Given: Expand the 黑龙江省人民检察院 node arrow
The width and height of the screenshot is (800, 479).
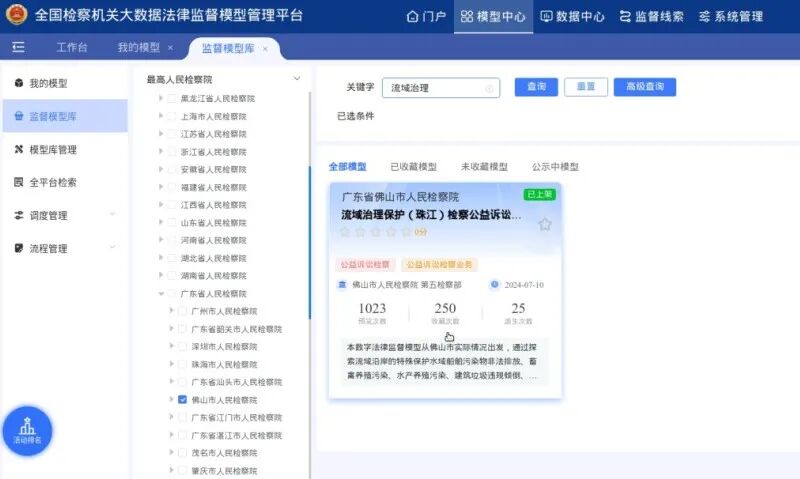Looking at the screenshot, I should 161,98.
